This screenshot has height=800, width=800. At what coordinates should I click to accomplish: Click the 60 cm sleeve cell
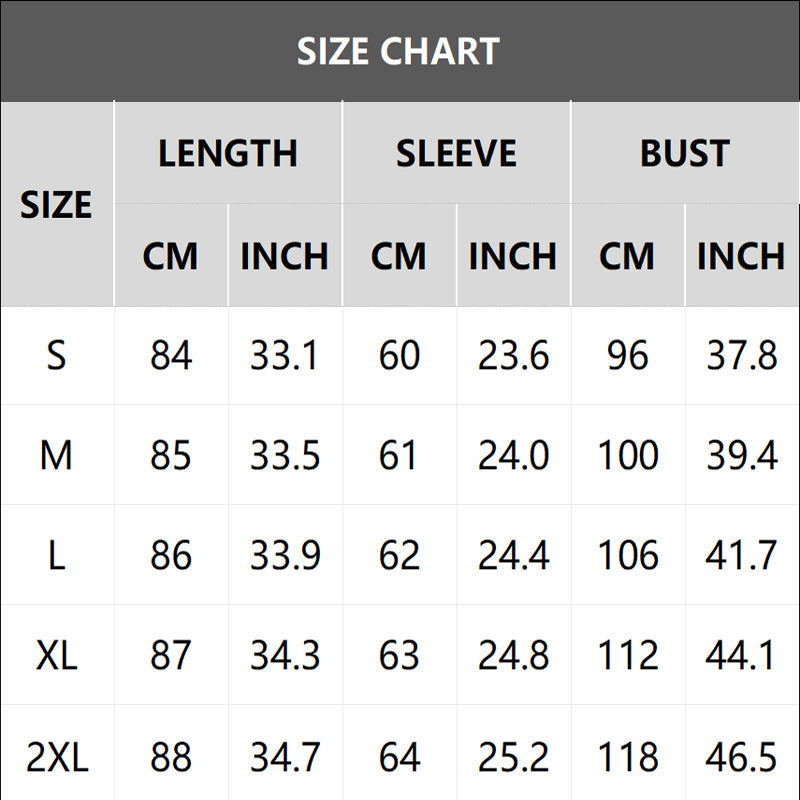399,356
